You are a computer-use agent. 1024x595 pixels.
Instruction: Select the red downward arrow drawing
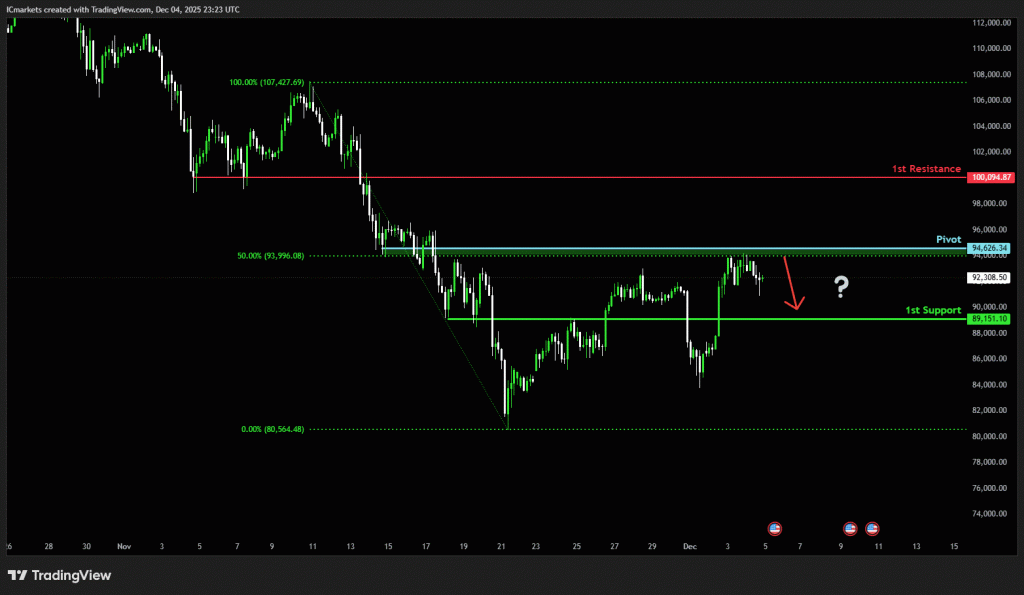[792, 285]
